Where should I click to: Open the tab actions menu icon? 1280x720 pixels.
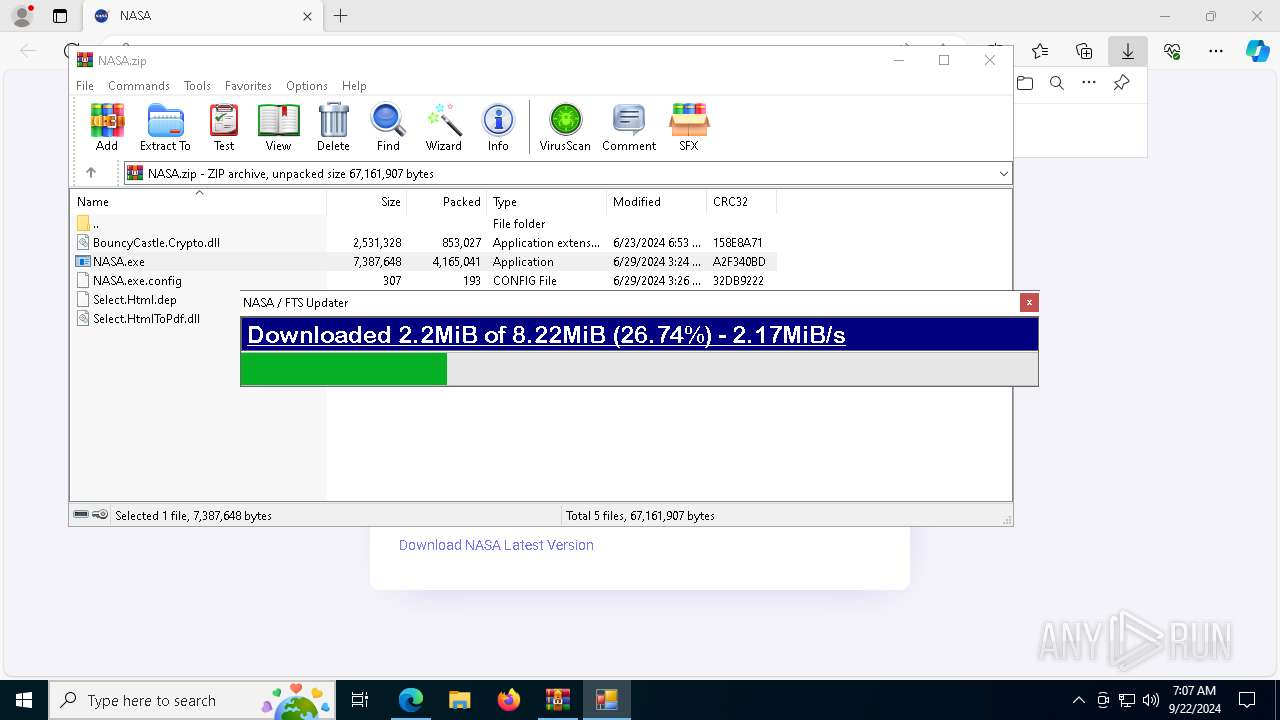(x=60, y=16)
